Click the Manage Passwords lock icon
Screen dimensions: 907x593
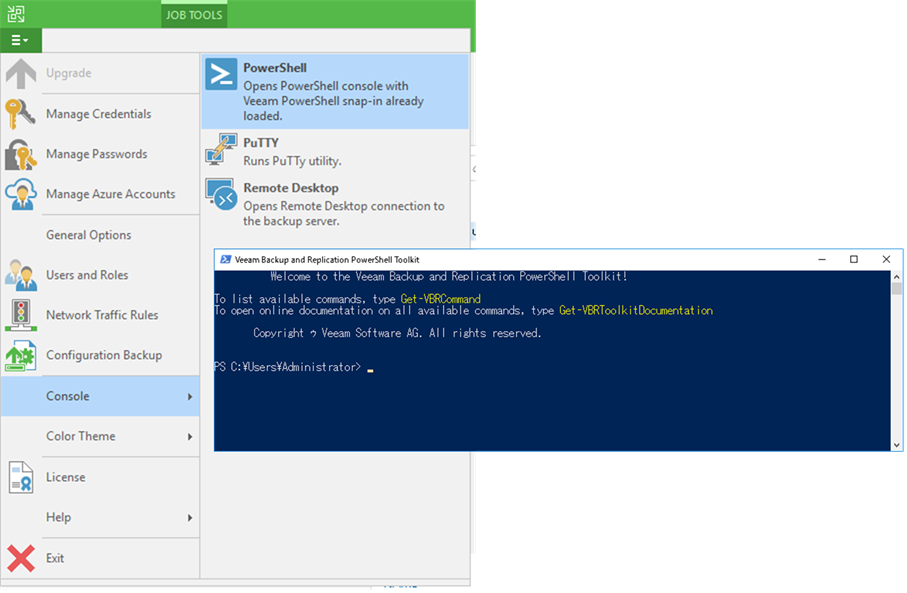[20, 154]
